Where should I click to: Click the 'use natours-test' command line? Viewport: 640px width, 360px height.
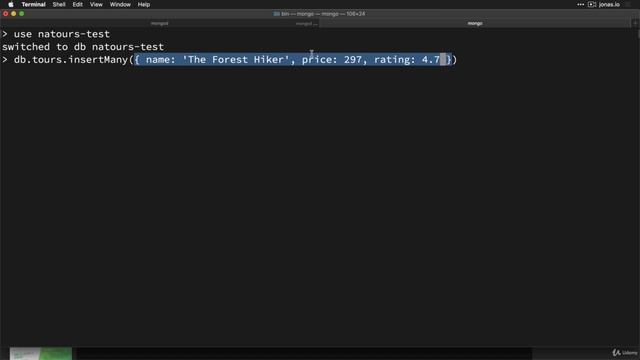click(x=56, y=34)
